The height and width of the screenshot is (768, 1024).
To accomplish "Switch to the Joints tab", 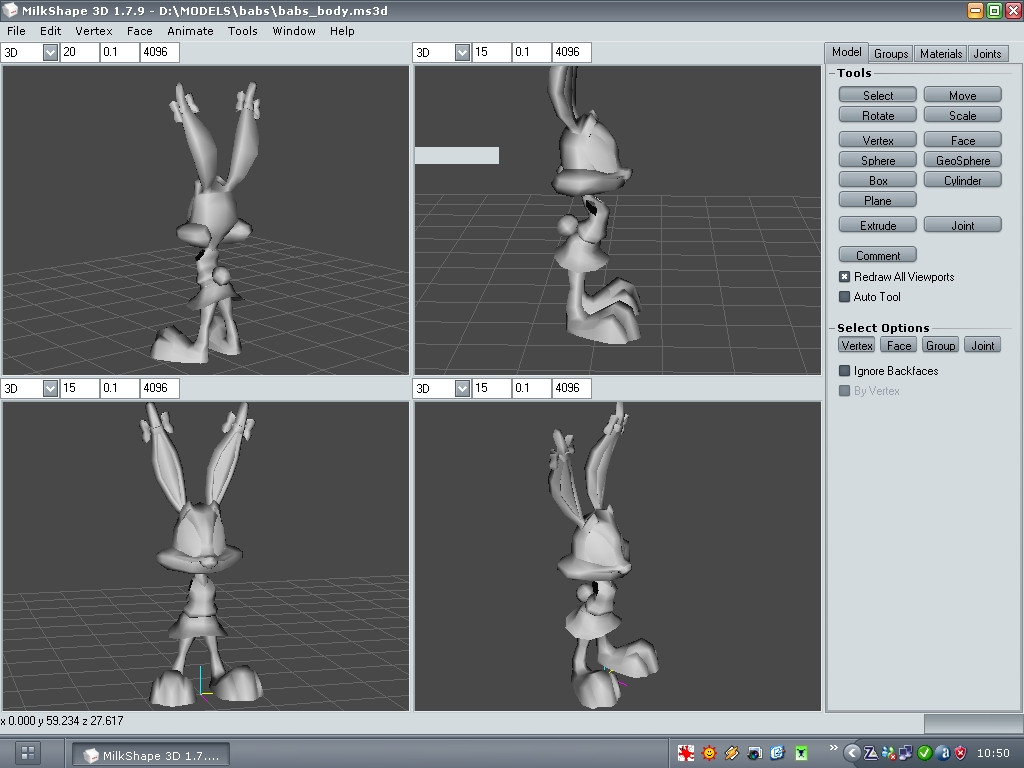I will (x=987, y=54).
